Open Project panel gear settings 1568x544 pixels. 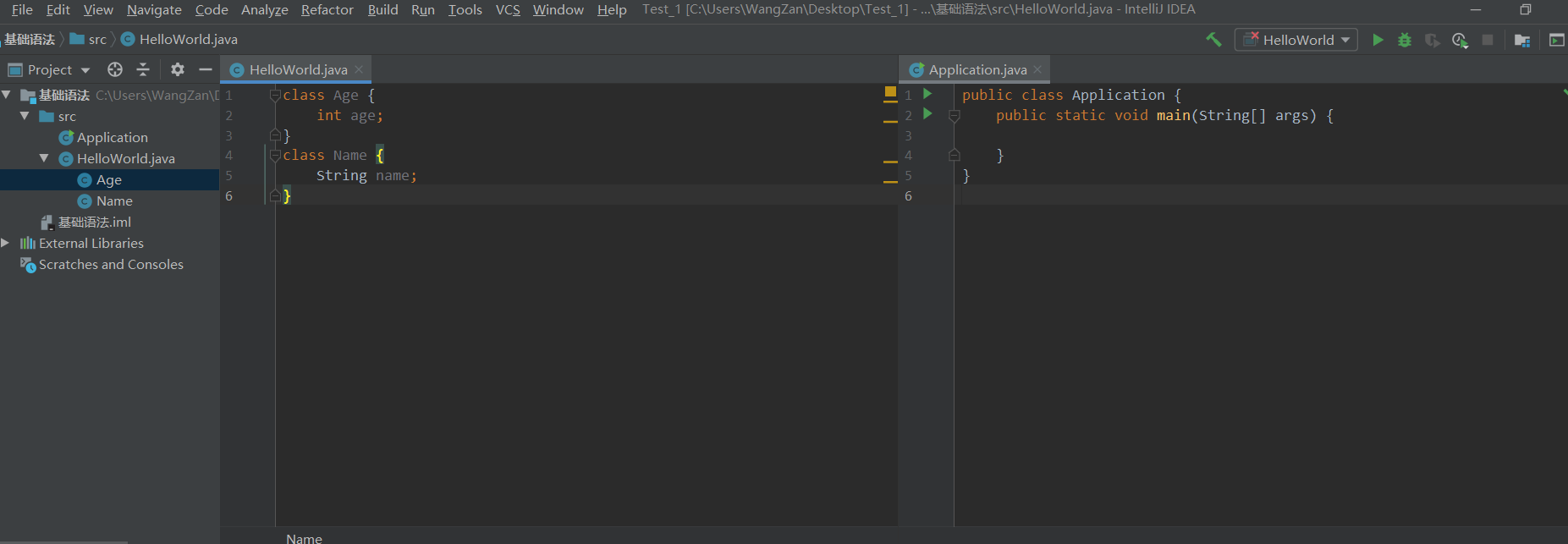pos(177,69)
